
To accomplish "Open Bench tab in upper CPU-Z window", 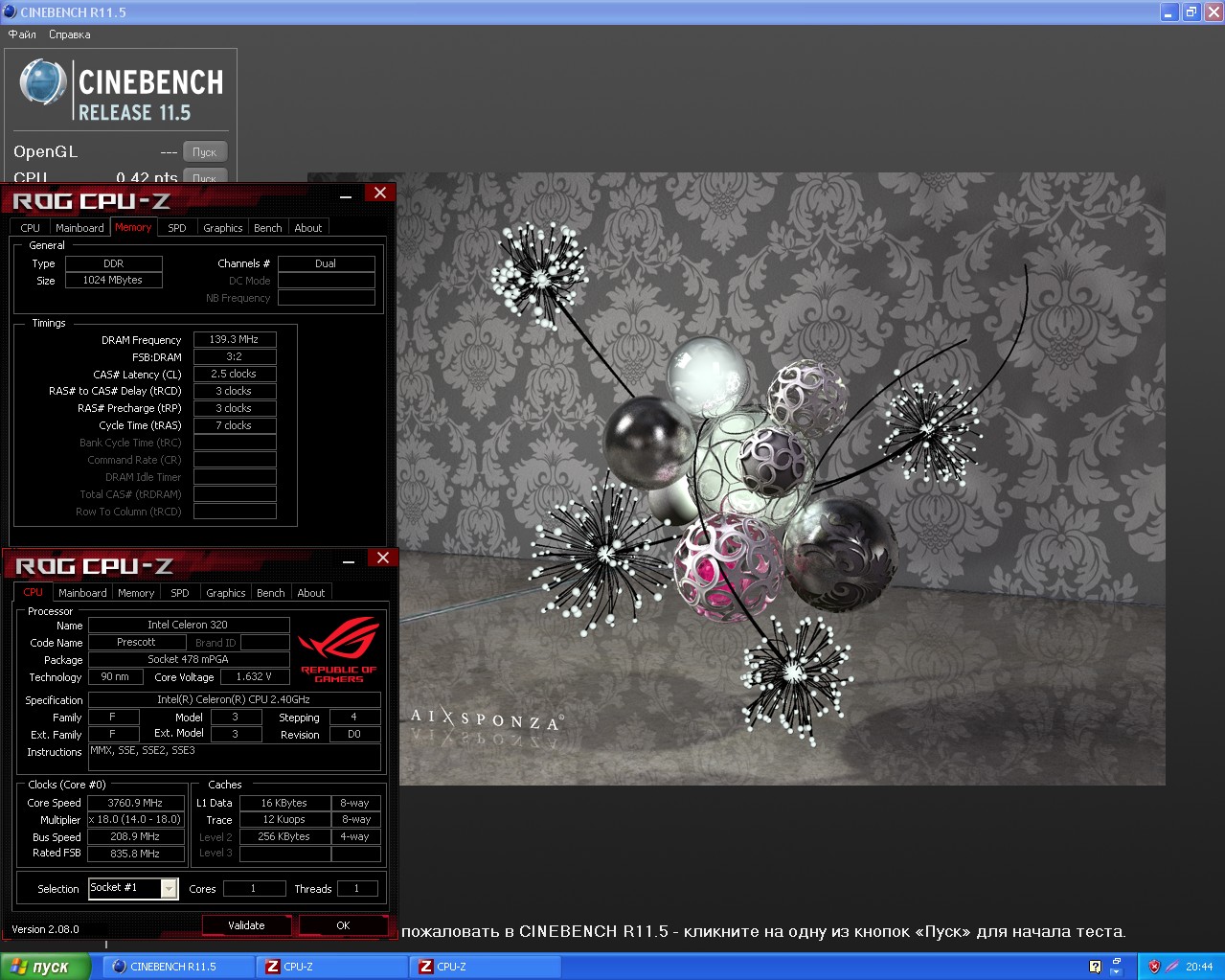I will click(x=268, y=228).
